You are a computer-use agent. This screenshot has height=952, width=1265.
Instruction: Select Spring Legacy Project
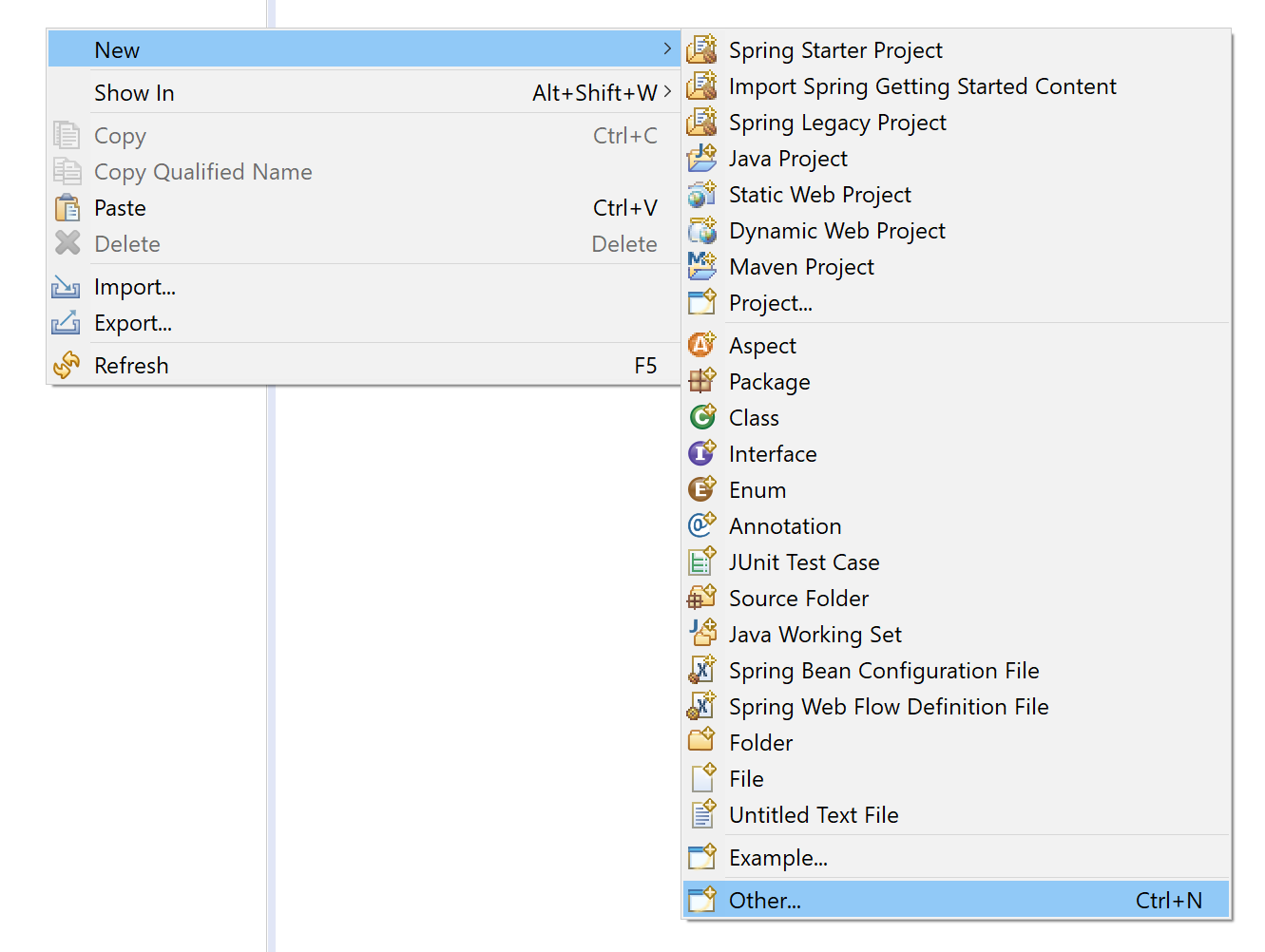956,122
